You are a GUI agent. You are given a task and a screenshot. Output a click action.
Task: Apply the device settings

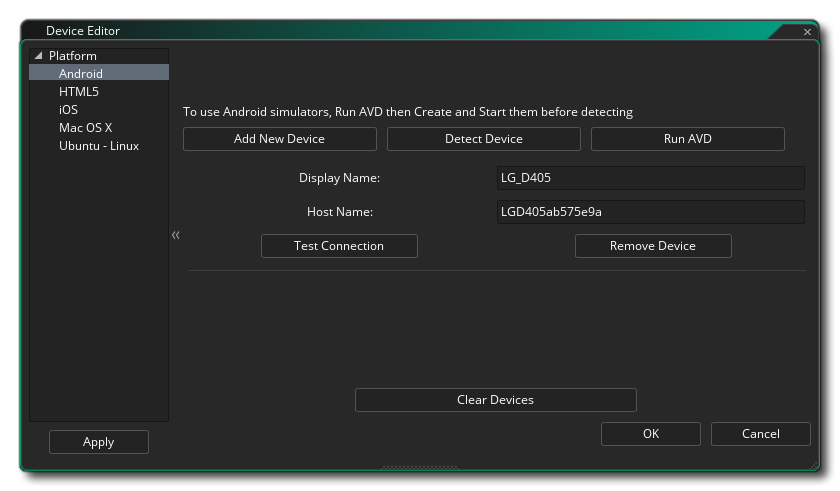tap(99, 442)
